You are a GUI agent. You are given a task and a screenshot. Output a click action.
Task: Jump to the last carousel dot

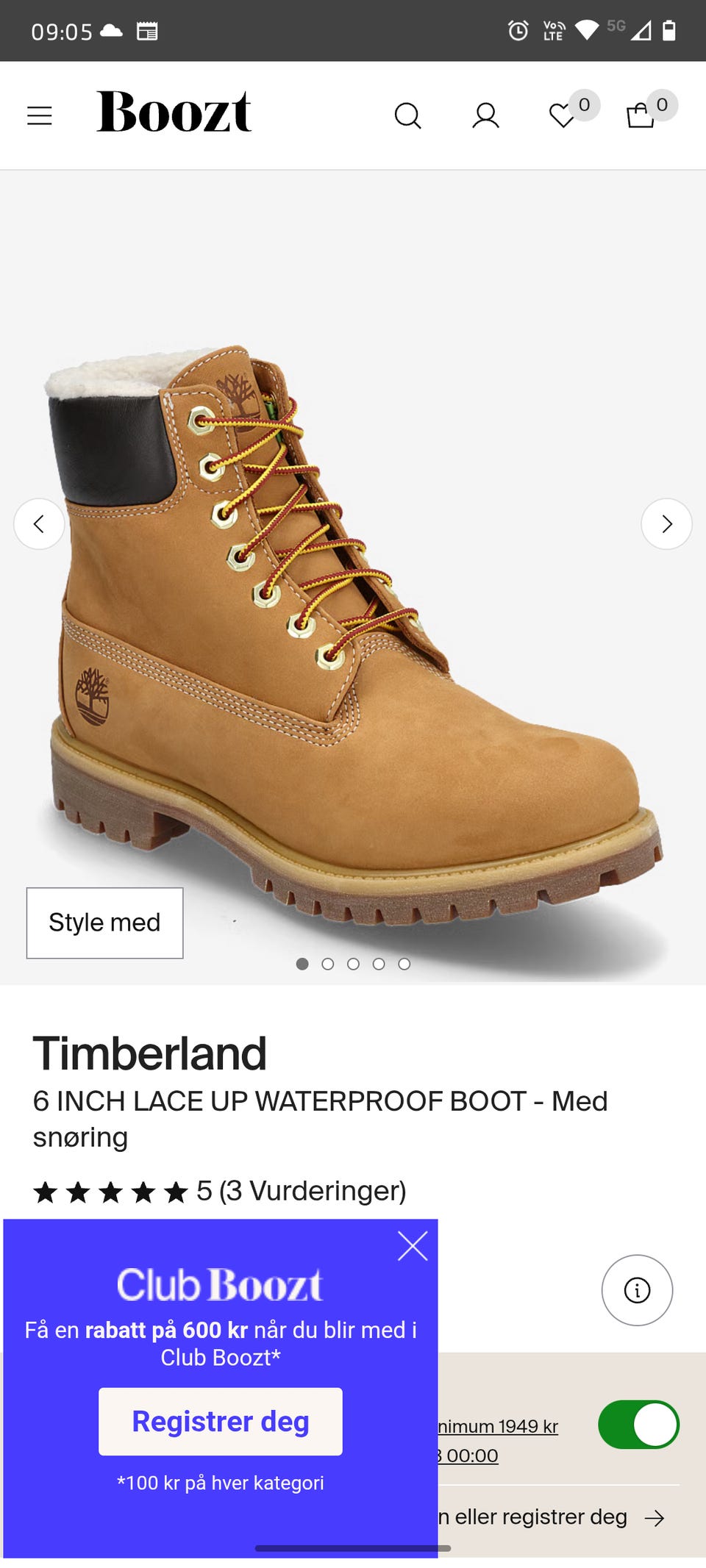point(404,964)
